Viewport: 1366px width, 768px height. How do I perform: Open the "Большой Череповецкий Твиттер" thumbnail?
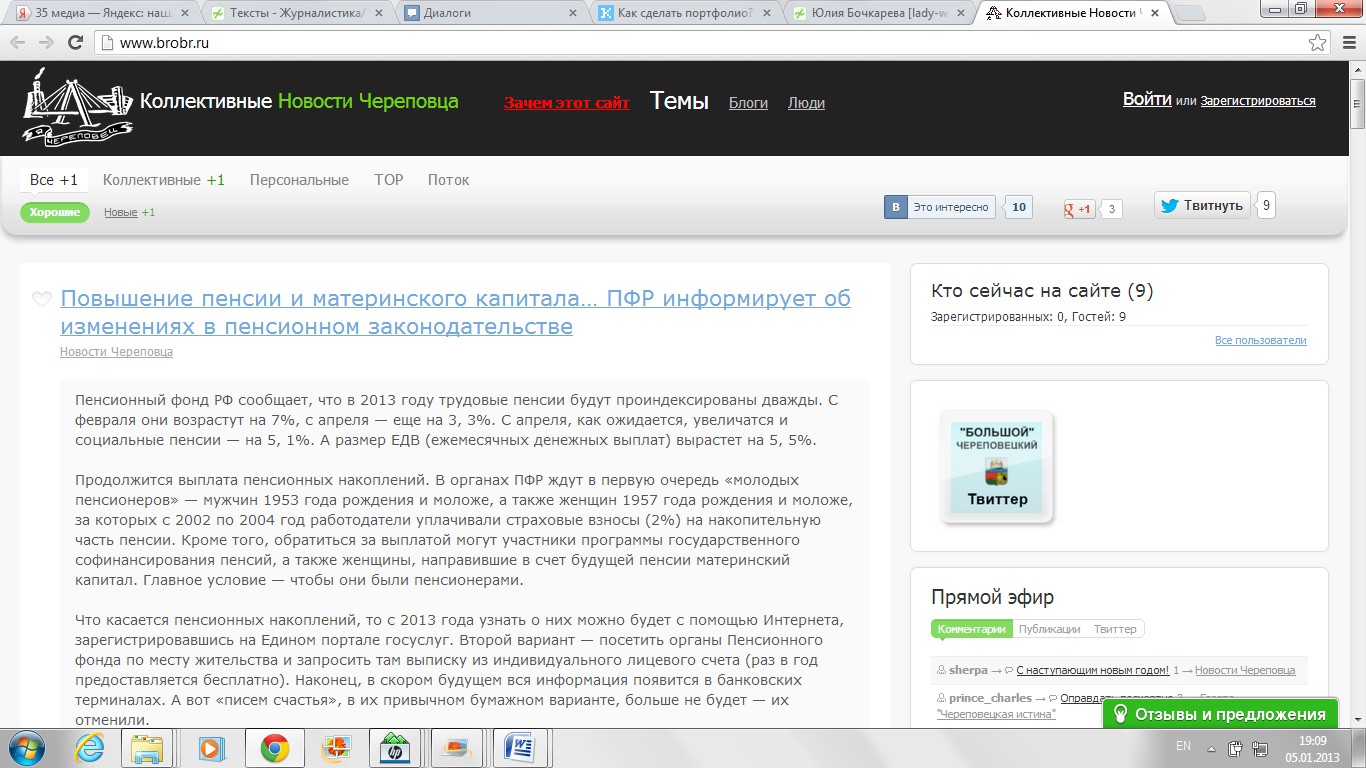997,467
